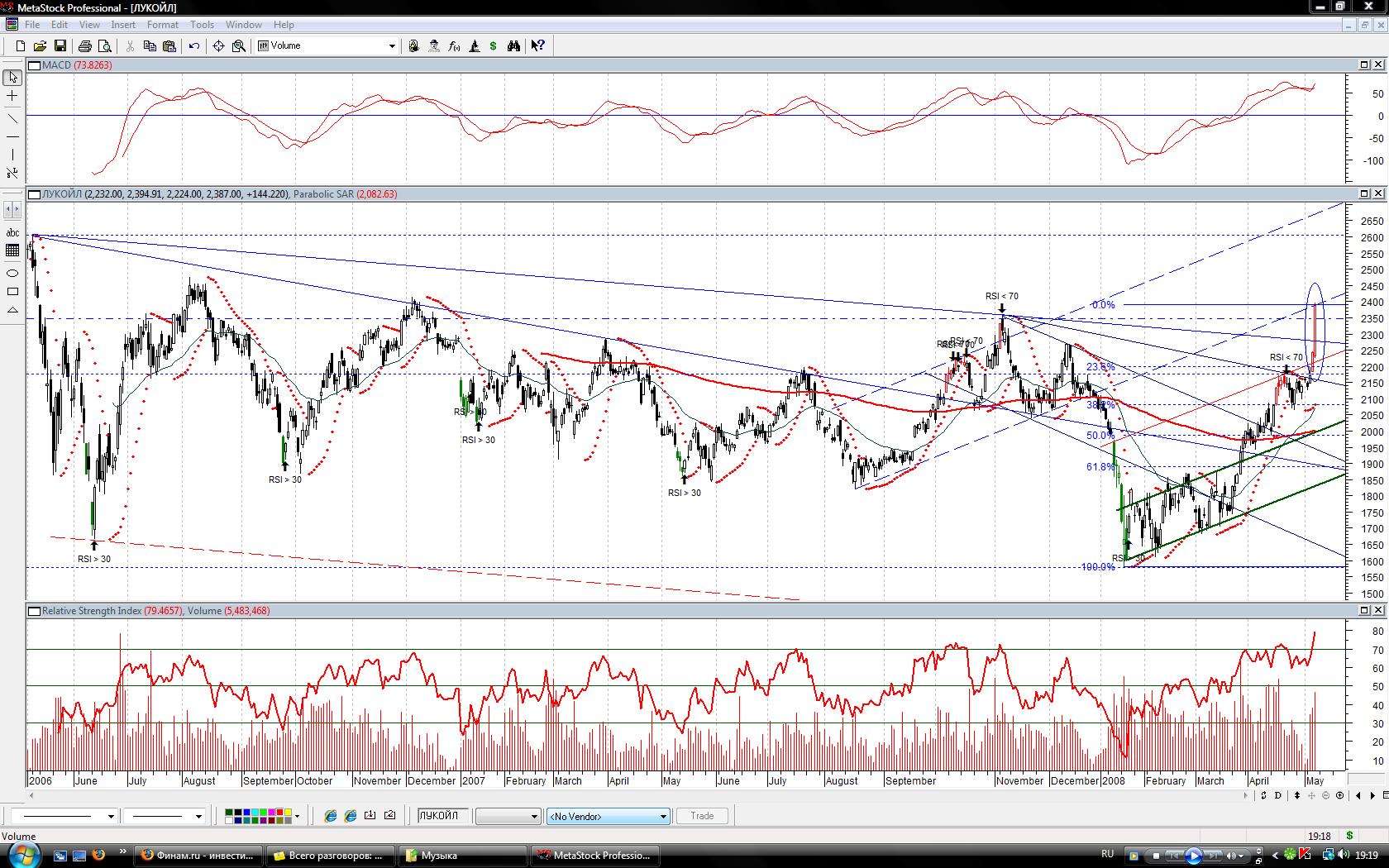Viewport: 1389px width, 868px height.
Task: Open the Indicator Builder f(x) icon
Action: (454, 46)
